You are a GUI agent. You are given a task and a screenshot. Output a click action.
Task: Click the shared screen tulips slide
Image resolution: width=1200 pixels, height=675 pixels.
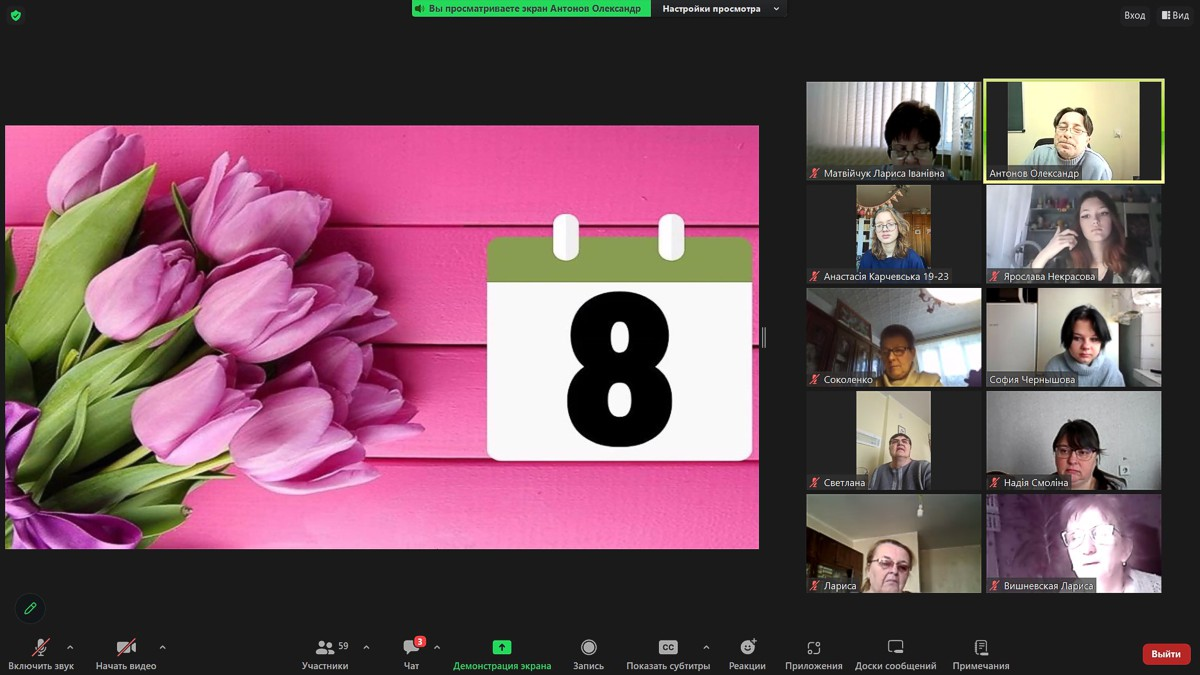pyautogui.click(x=382, y=337)
